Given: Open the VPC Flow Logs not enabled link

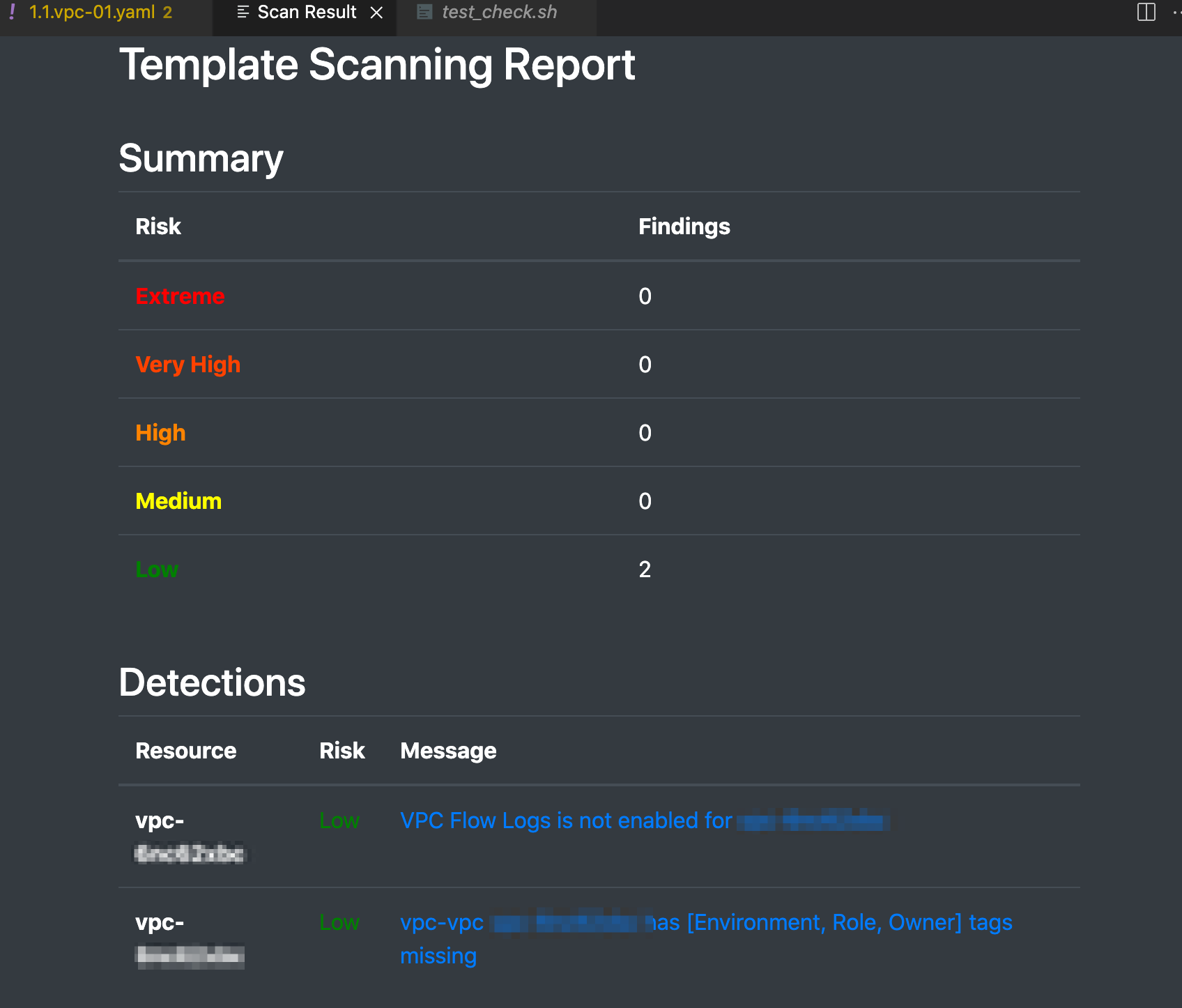Looking at the screenshot, I should pyautogui.click(x=566, y=820).
